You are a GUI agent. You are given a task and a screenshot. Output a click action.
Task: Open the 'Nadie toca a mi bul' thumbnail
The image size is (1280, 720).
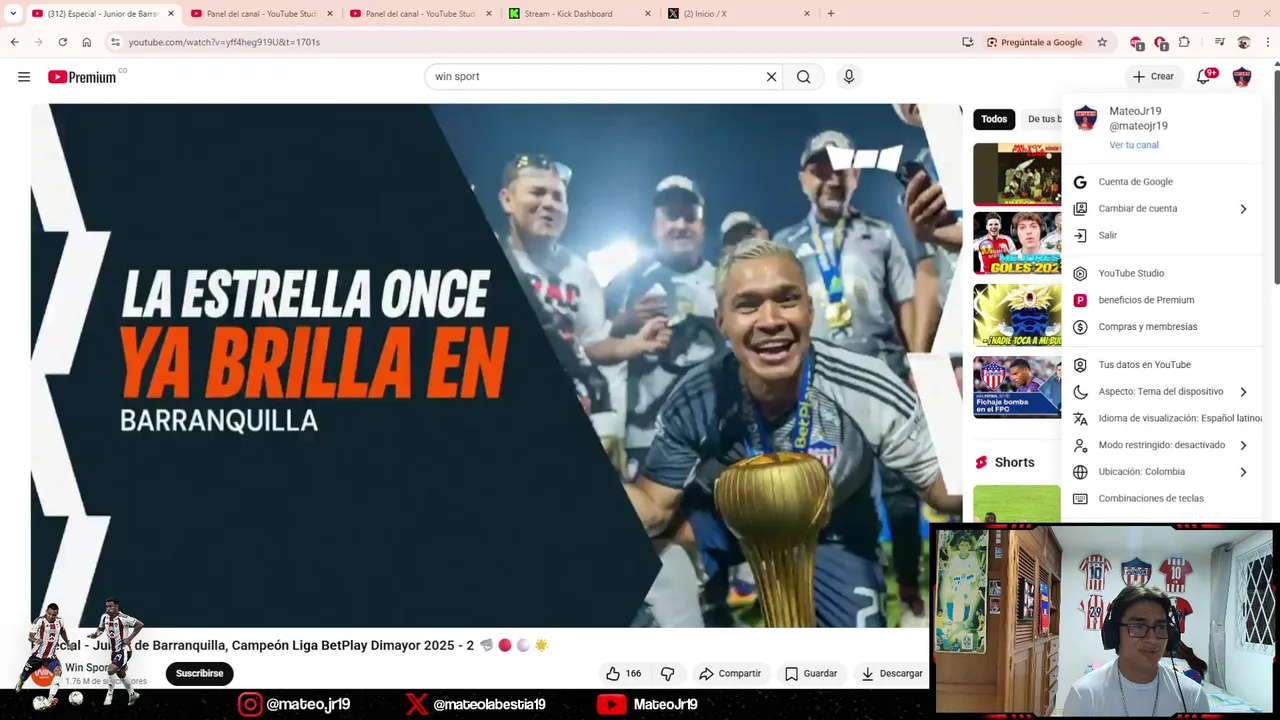click(1017, 315)
